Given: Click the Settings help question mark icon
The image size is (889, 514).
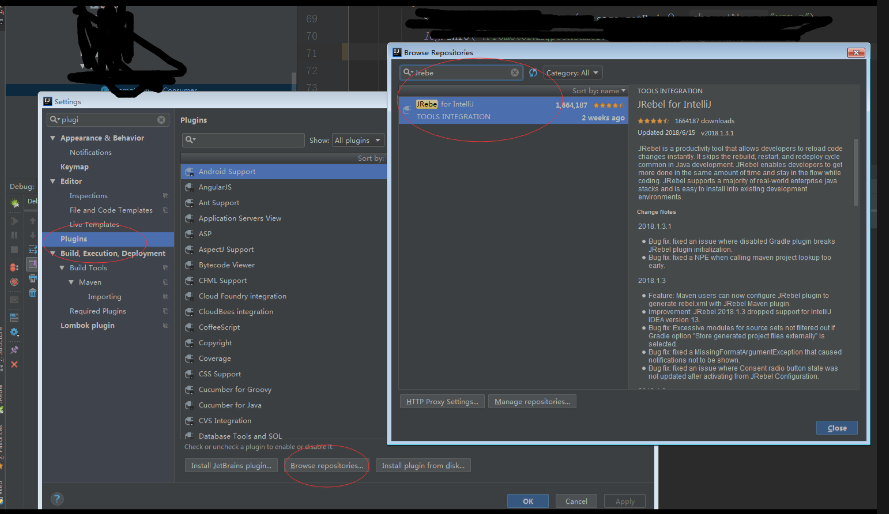Looking at the screenshot, I should [57, 499].
